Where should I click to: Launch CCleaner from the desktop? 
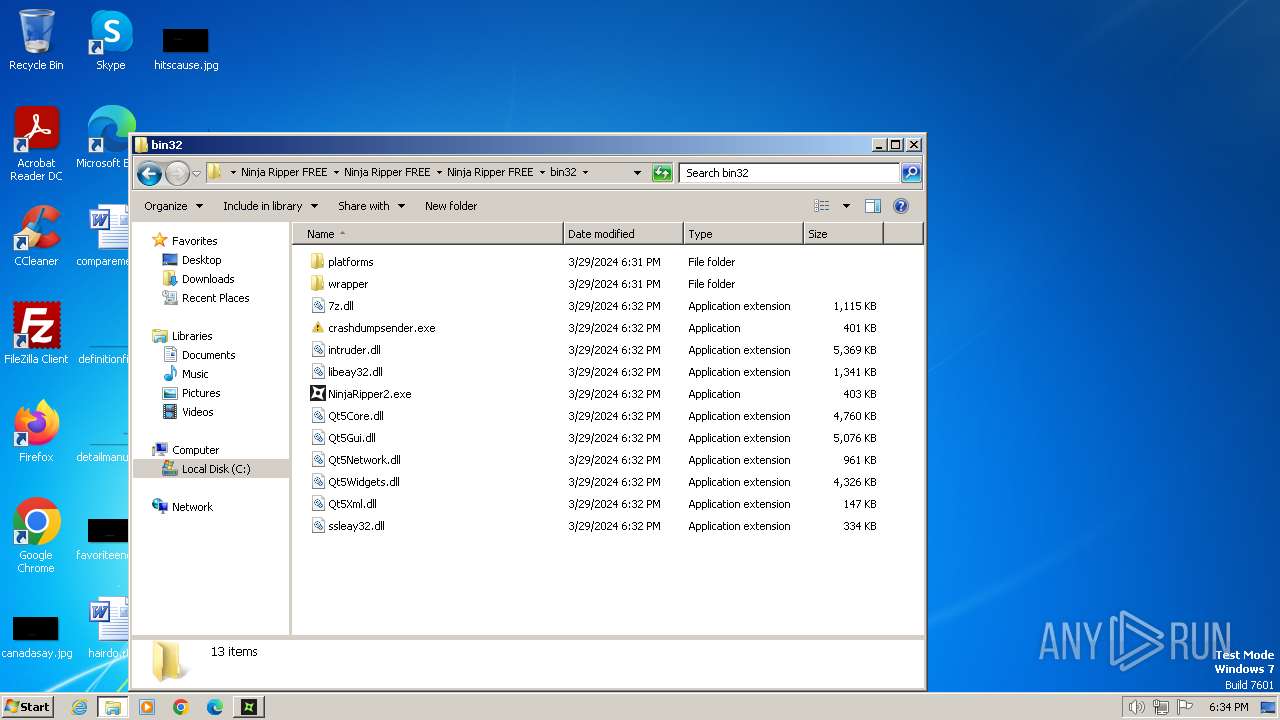click(x=36, y=236)
